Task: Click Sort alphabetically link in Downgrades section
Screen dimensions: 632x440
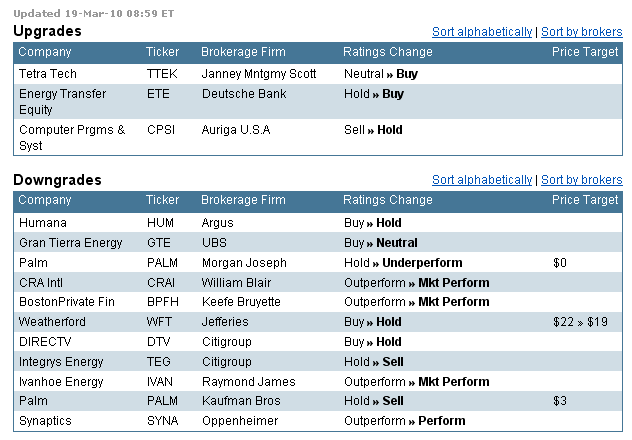Action: (482, 180)
